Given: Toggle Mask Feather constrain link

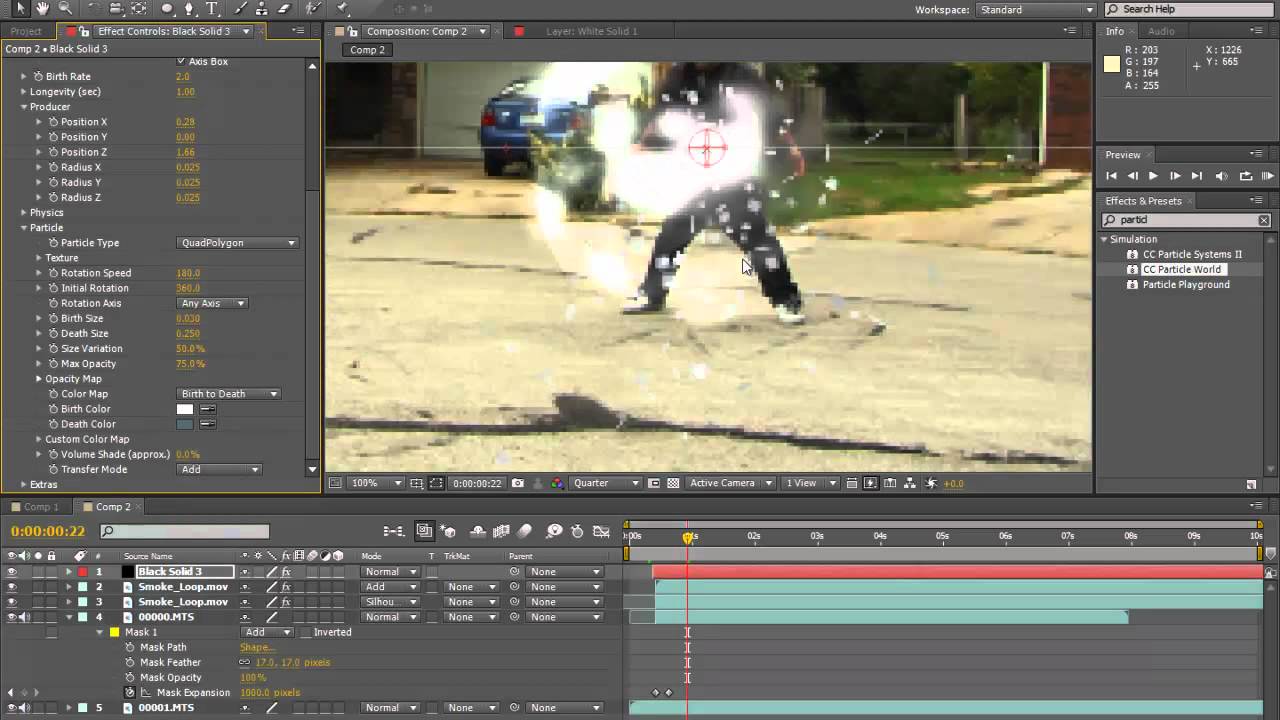Looking at the screenshot, I should (x=245, y=662).
